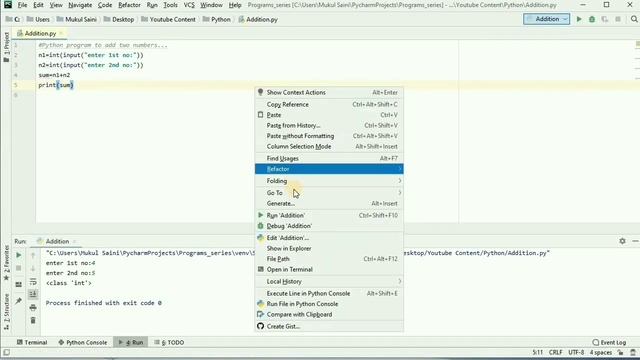This screenshot has height=360, width=640.
Task: Expand Local History submenu
Action: pos(329,282)
